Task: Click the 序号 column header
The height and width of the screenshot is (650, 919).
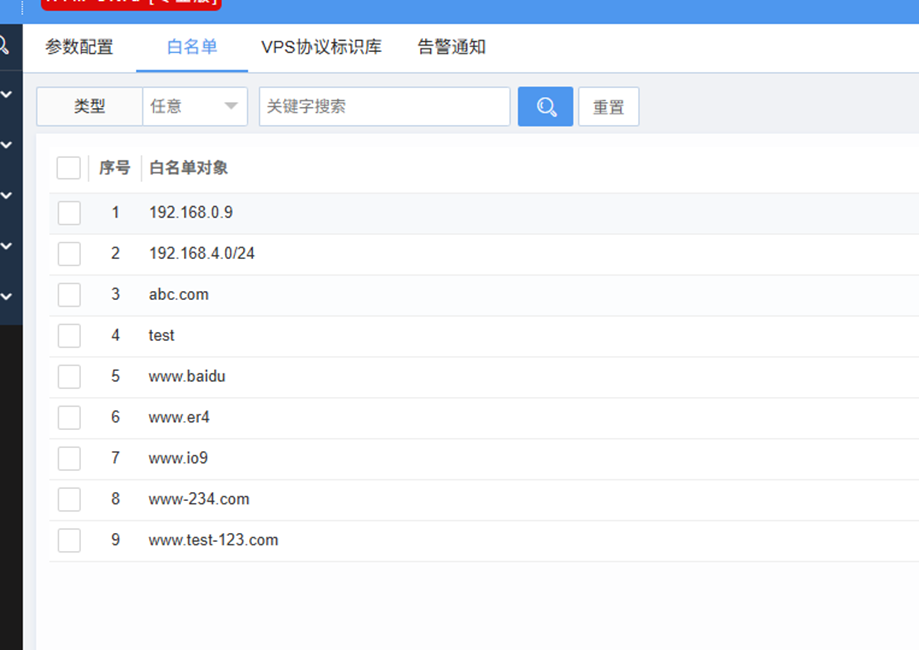Action: point(114,168)
